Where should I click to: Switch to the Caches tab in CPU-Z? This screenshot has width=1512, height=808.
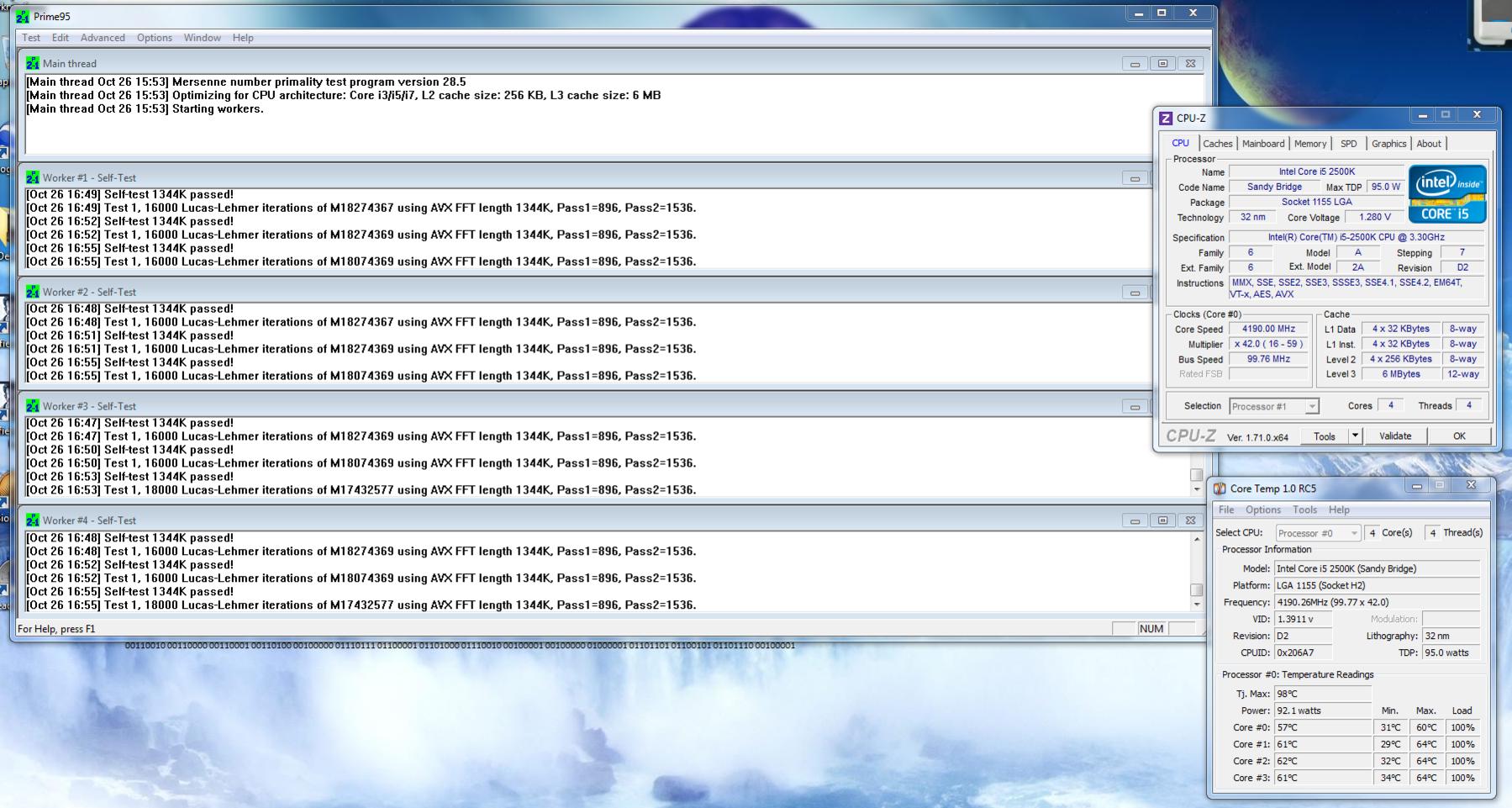(1218, 144)
